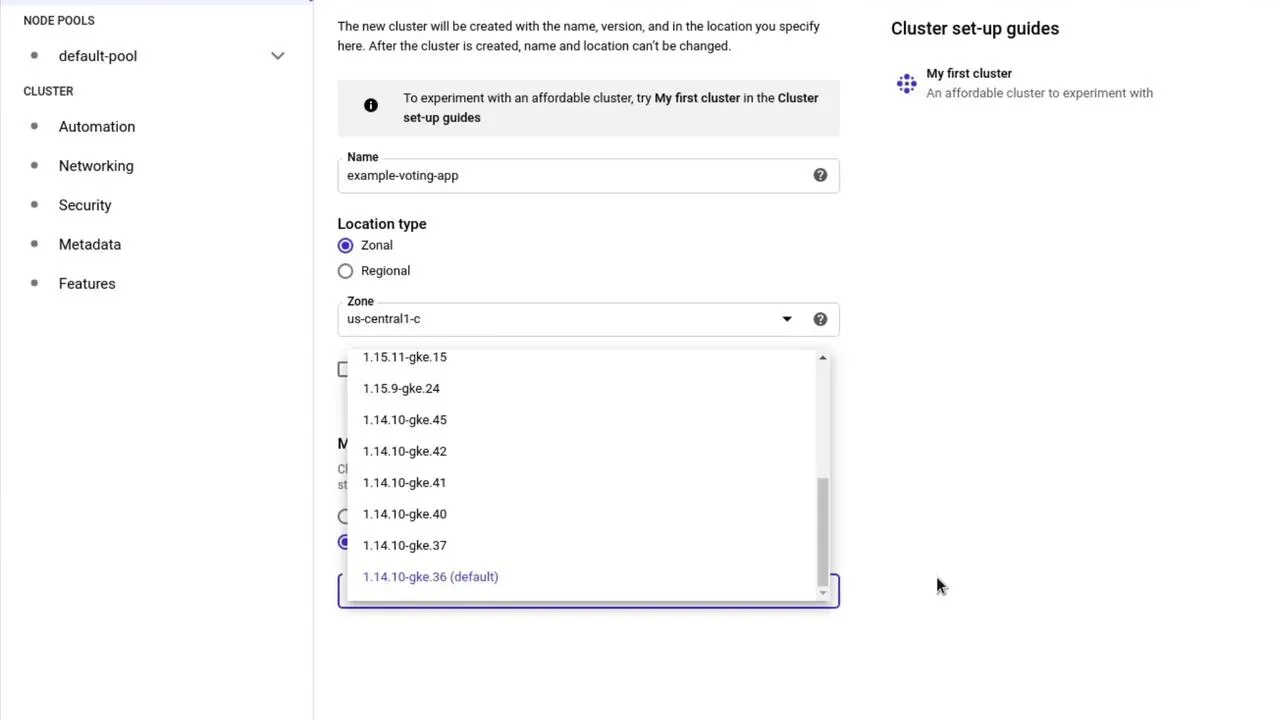Click inside the Name input showing example-voting-app

(x=500, y=175)
